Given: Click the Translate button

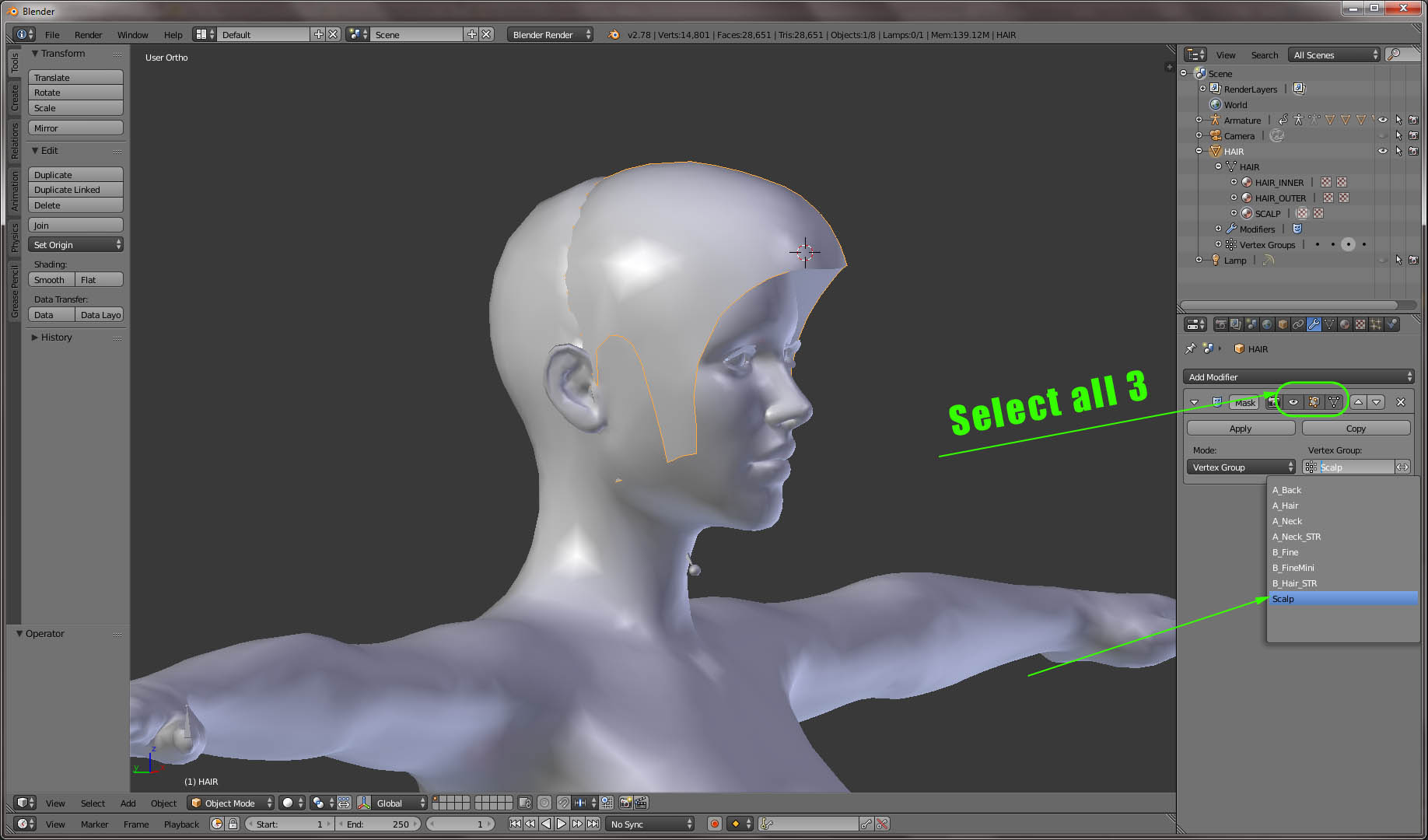Looking at the screenshot, I should click(75, 77).
